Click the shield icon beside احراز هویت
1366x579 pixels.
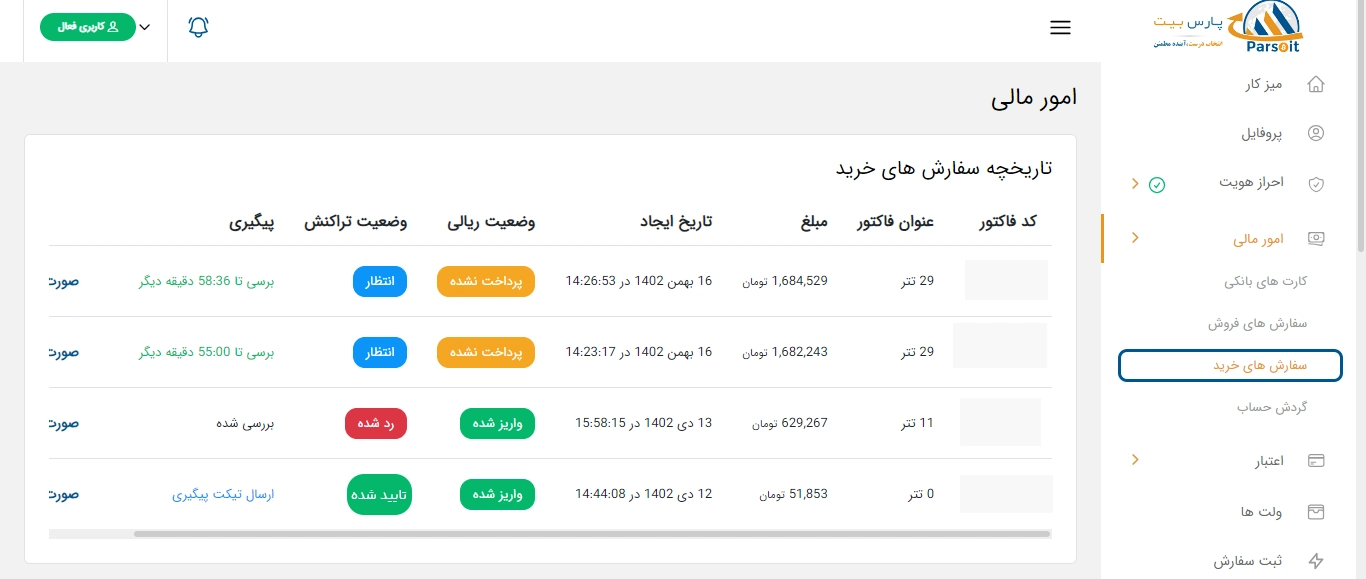(1316, 183)
